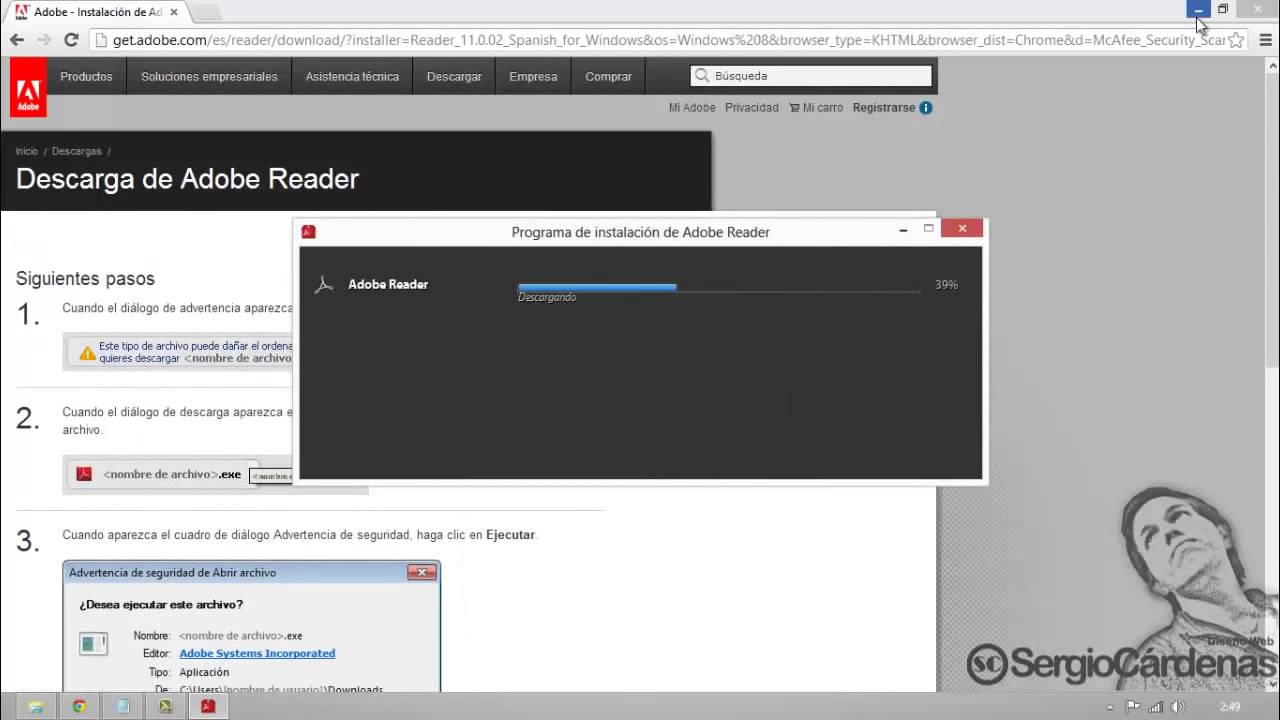Screen dimensions: 1280x720
Task: Click the blue info icon beside Registrarse
Action: (x=926, y=108)
